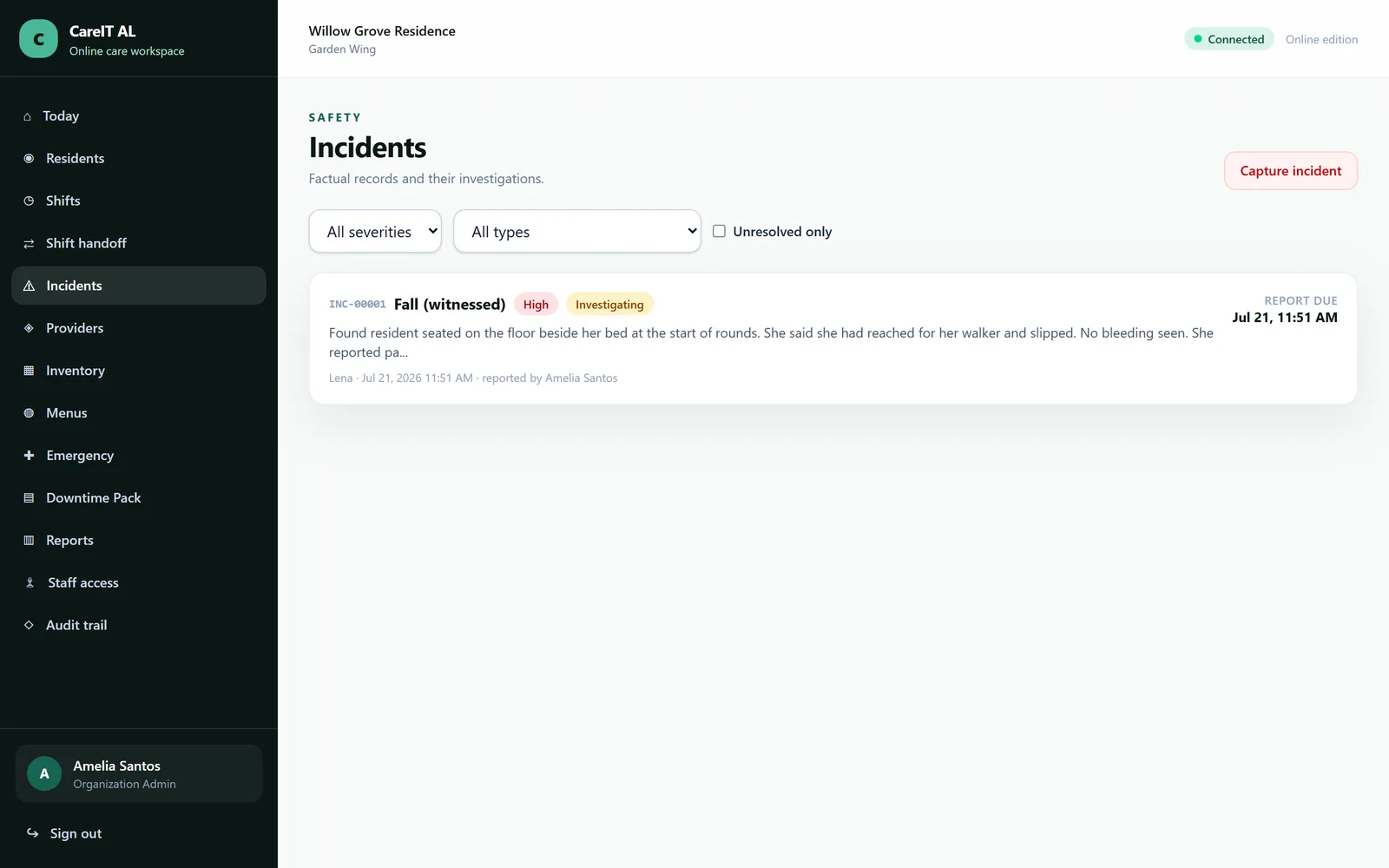
Task: Click the Capture incident button
Action: [1290, 171]
